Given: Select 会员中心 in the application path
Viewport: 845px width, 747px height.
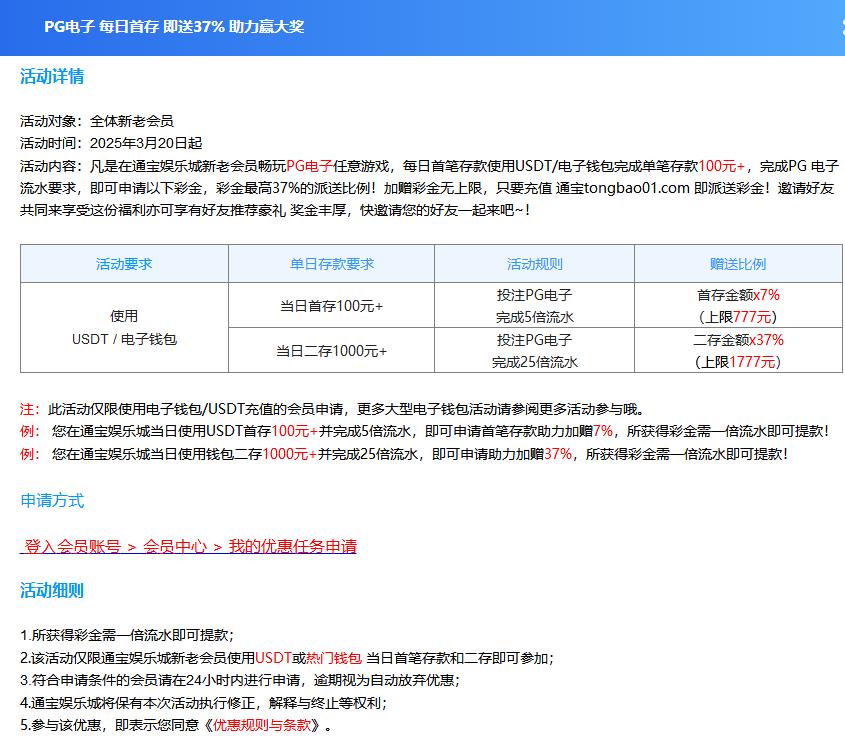Looking at the screenshot, I should coord(175,546).
